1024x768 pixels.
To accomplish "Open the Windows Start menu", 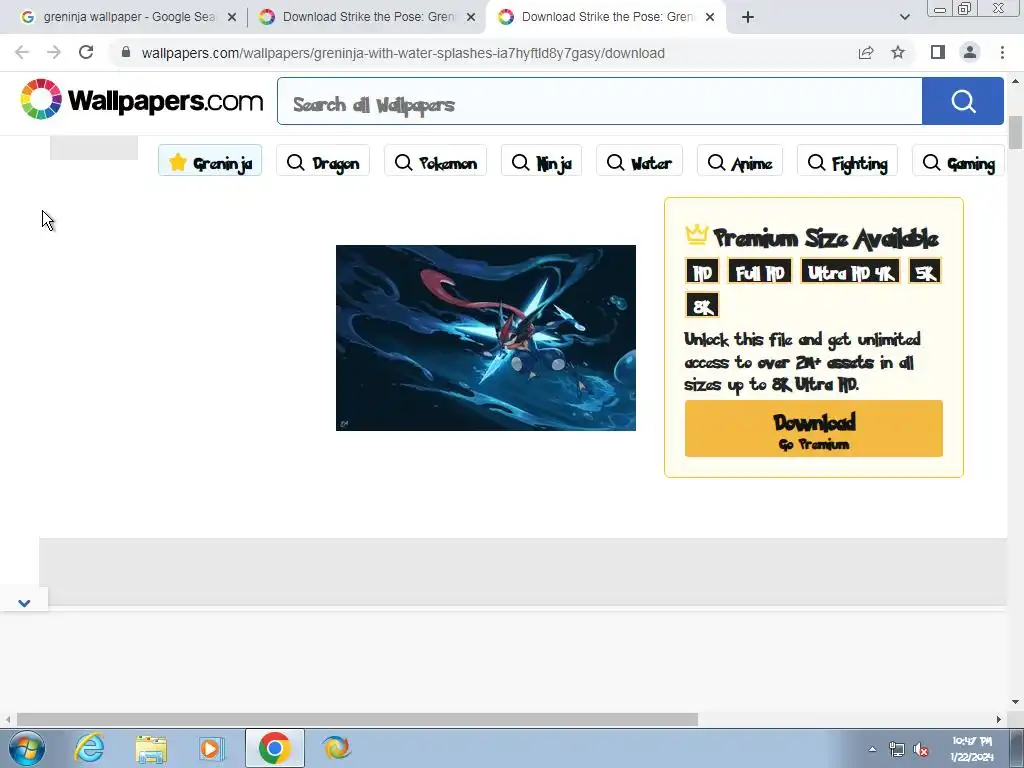I will [x=27, y=748].
